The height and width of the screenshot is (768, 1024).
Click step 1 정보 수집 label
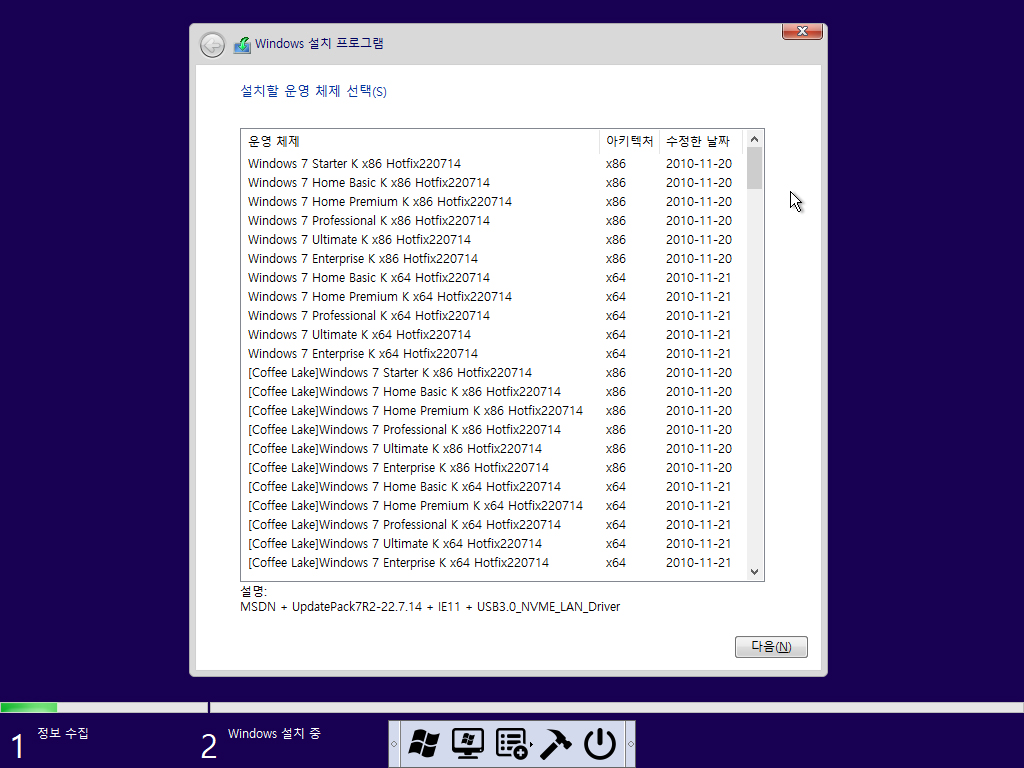pyautogui.click(x=63, y=733)
